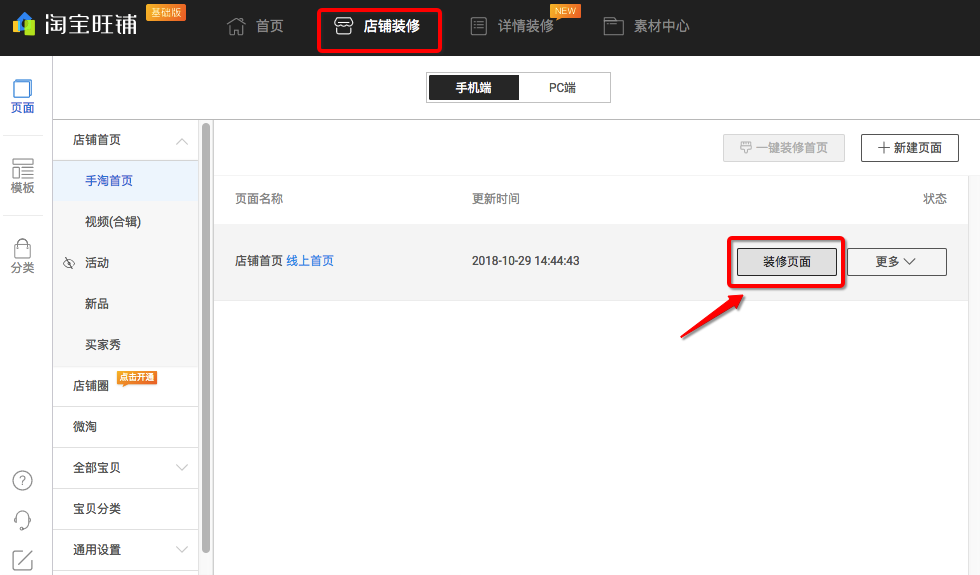Open the customer service headset icon
This screenshot has height=575, width=980.
(22, 521)
